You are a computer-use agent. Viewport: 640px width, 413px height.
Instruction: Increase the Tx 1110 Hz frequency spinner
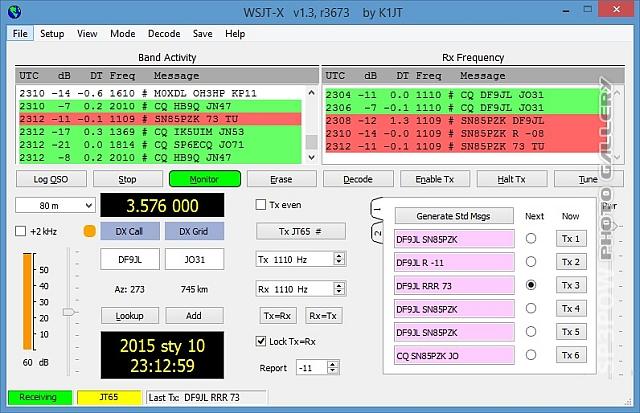(x=339, y=255)
